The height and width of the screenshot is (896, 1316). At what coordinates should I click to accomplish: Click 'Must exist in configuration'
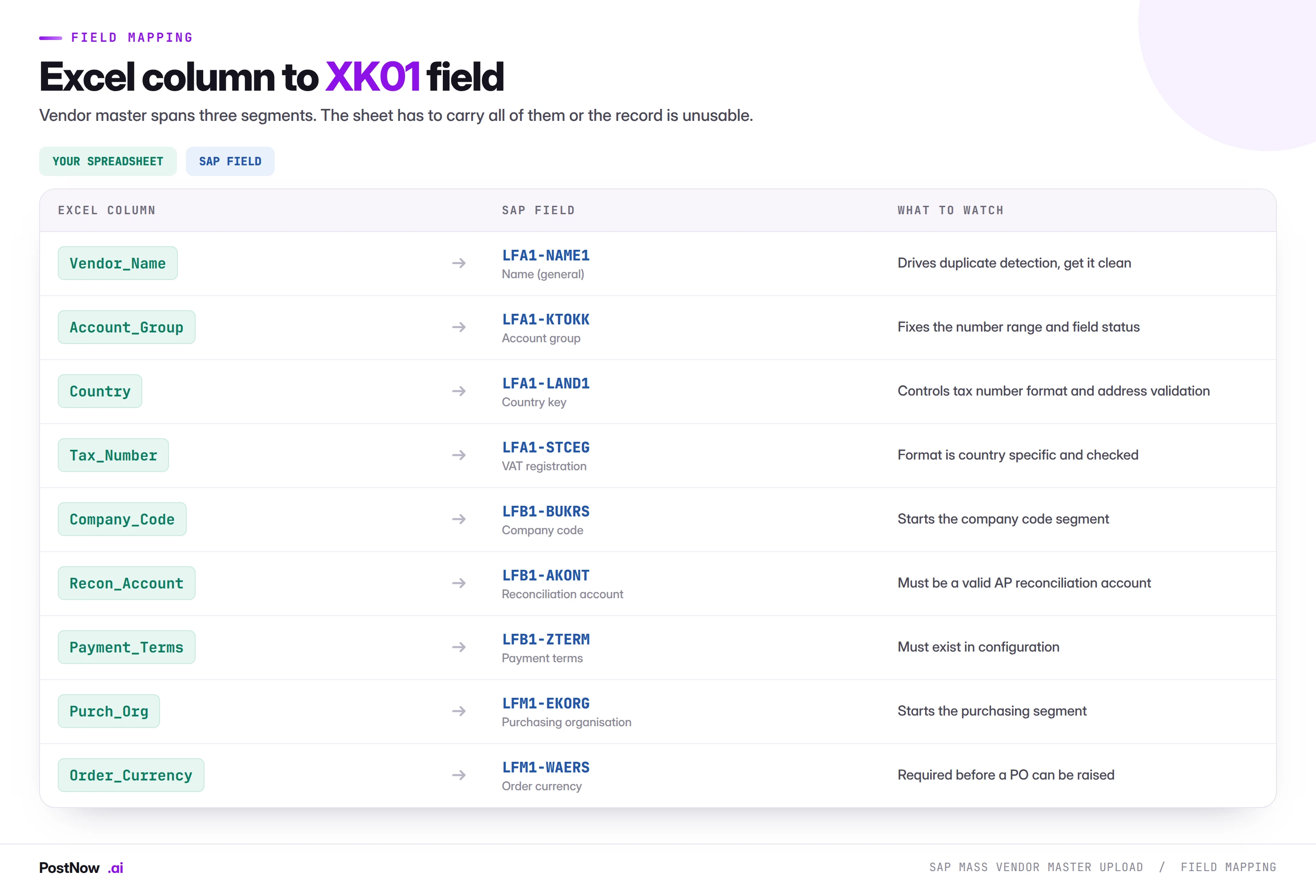[x=979, y=647]
